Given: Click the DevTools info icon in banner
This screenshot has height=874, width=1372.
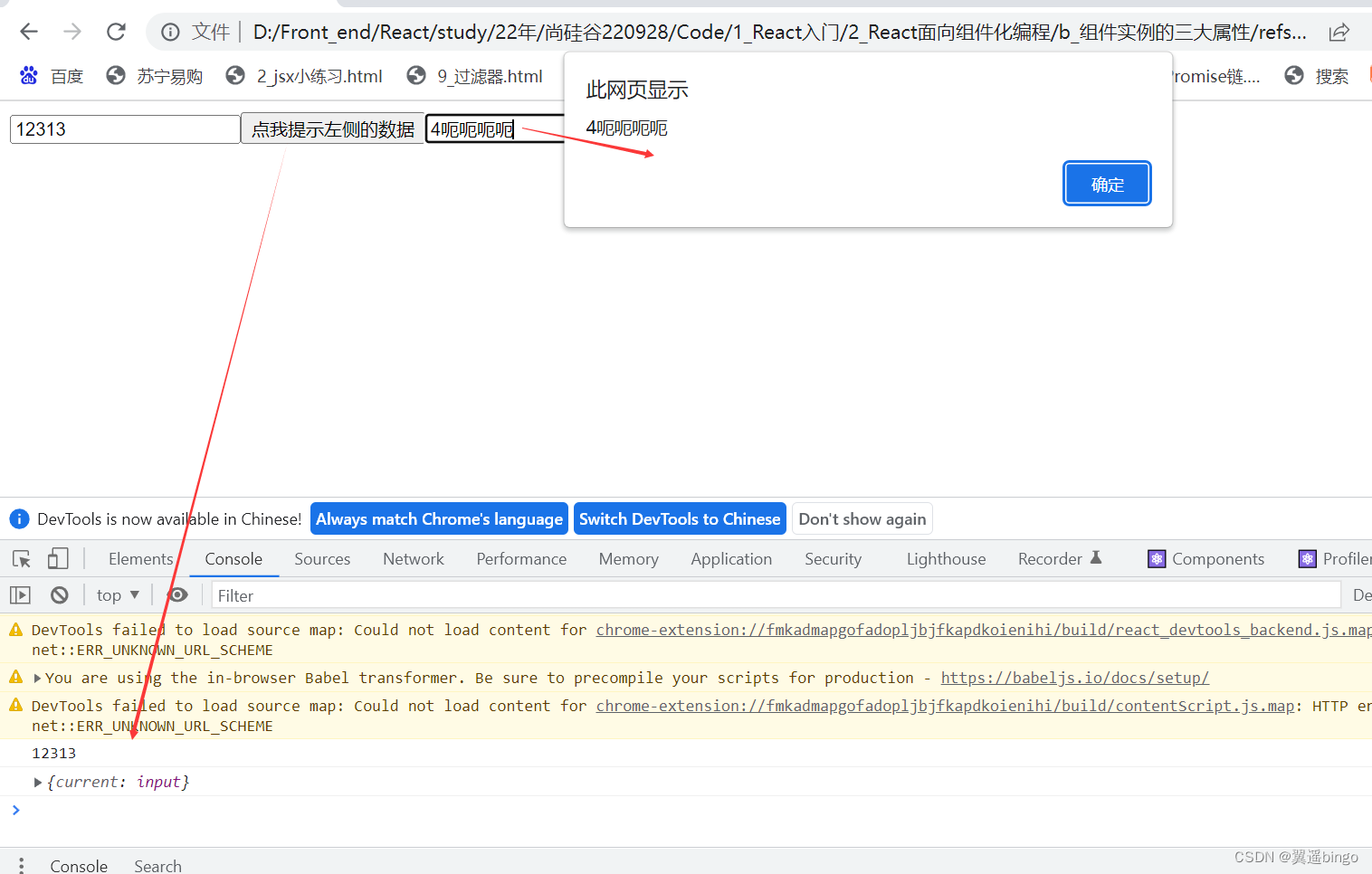Looking at the screenshot, I should (x=19, y=518).
